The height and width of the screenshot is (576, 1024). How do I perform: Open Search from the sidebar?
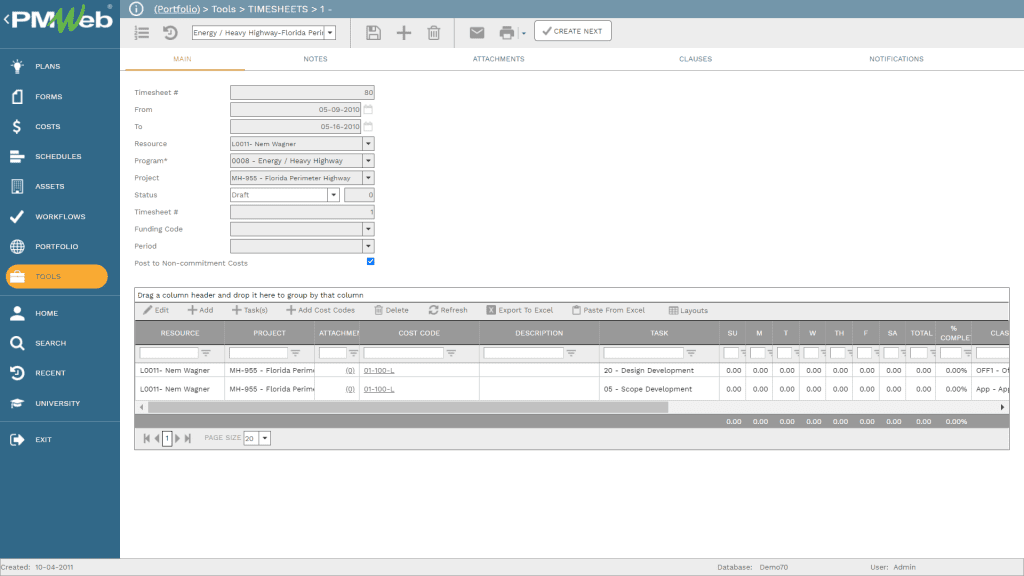[50, 343]
